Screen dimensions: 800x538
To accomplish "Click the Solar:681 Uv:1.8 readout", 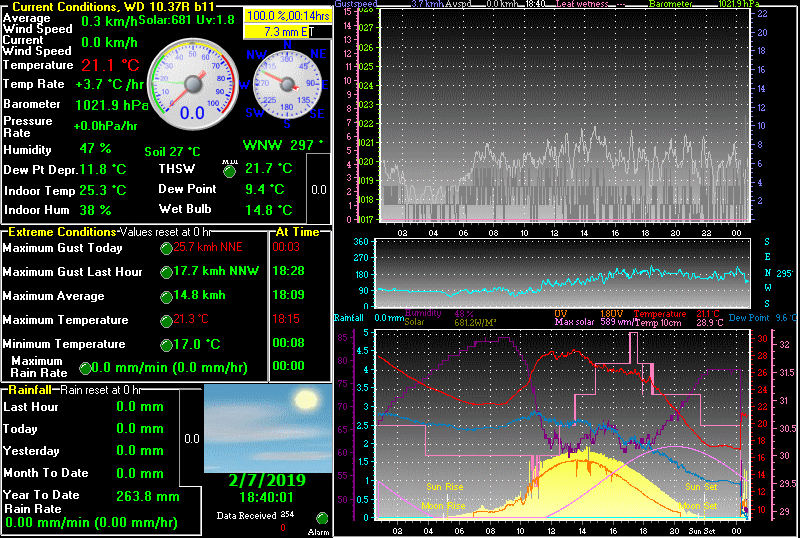I will 187,20.
